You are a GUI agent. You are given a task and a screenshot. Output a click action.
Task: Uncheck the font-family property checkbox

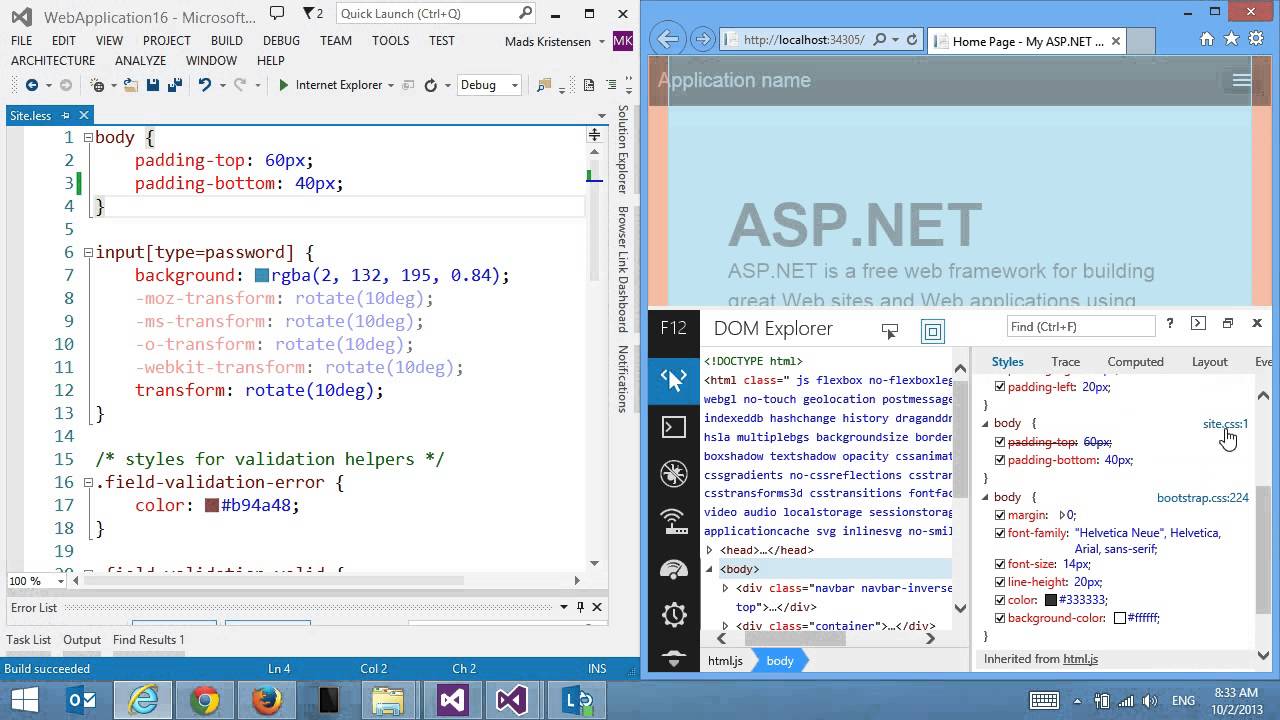(999, 534)
